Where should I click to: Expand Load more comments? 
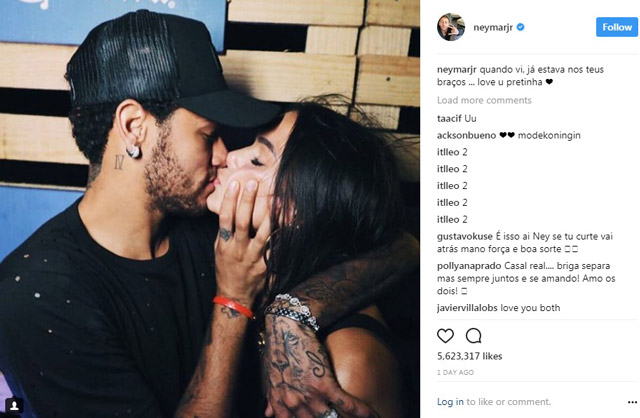[484, 100]
